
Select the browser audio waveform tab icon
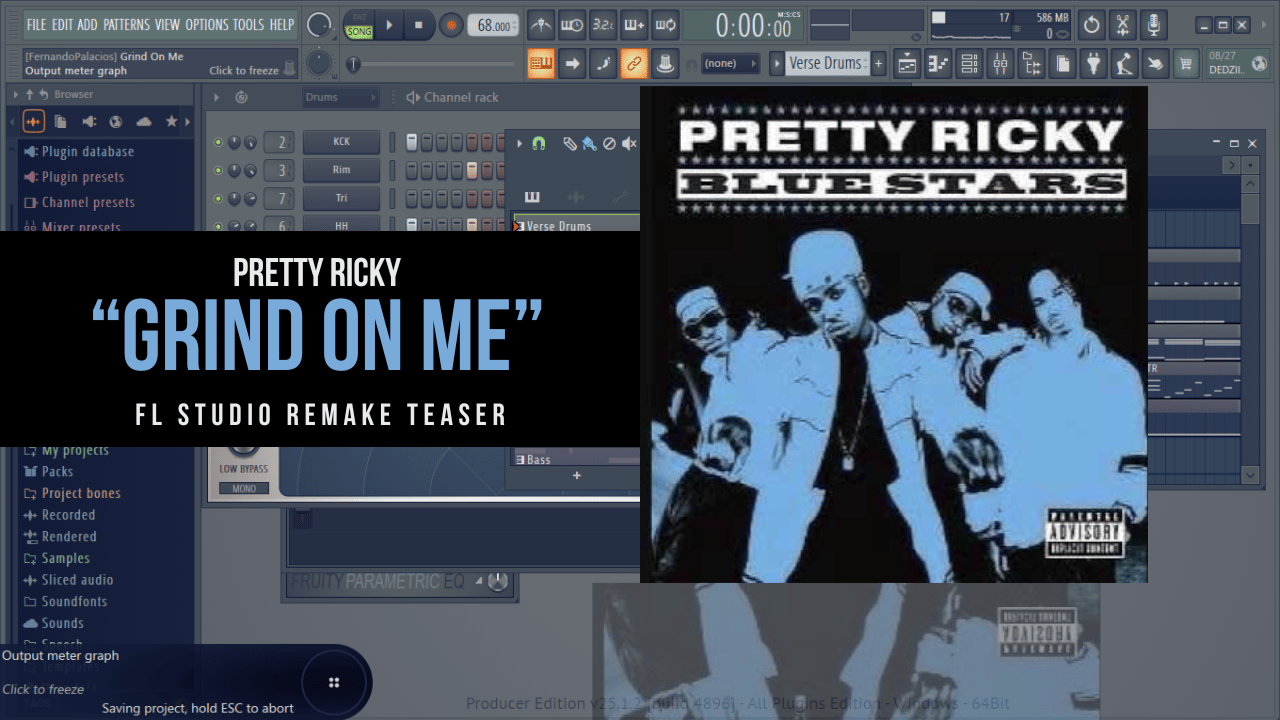click(x=33, y=122)
